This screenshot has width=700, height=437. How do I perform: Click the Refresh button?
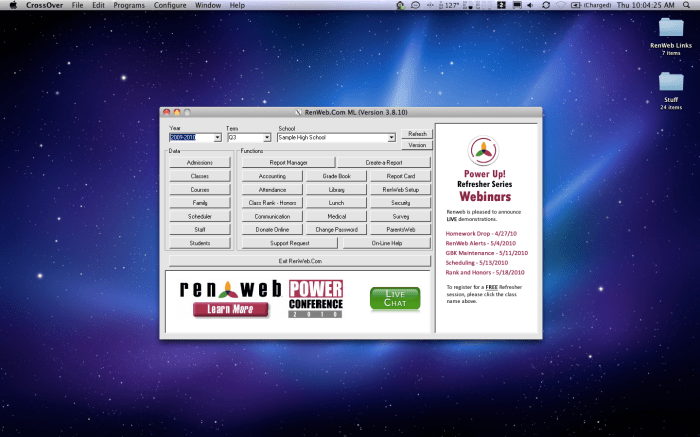(417, 134)
